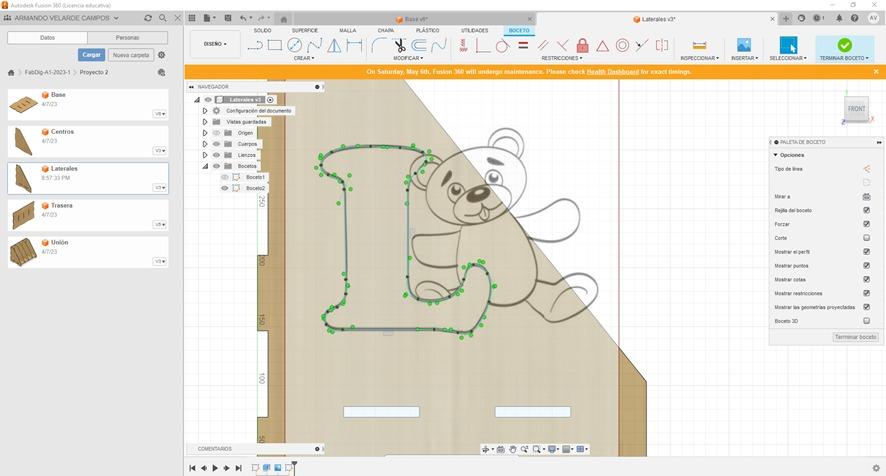Open the MODIFICAR dropdown menu
The width and height of the screenshot is (886, 476).
tap(408, 58)
